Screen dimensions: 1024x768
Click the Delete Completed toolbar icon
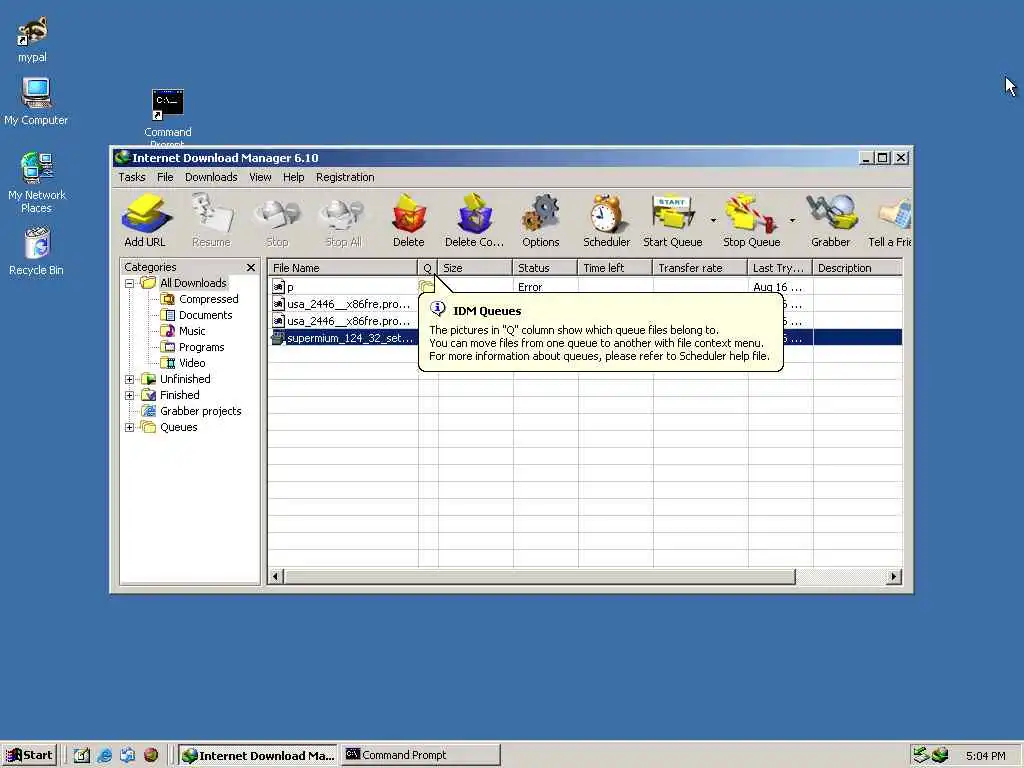click(x=474, y=221)
